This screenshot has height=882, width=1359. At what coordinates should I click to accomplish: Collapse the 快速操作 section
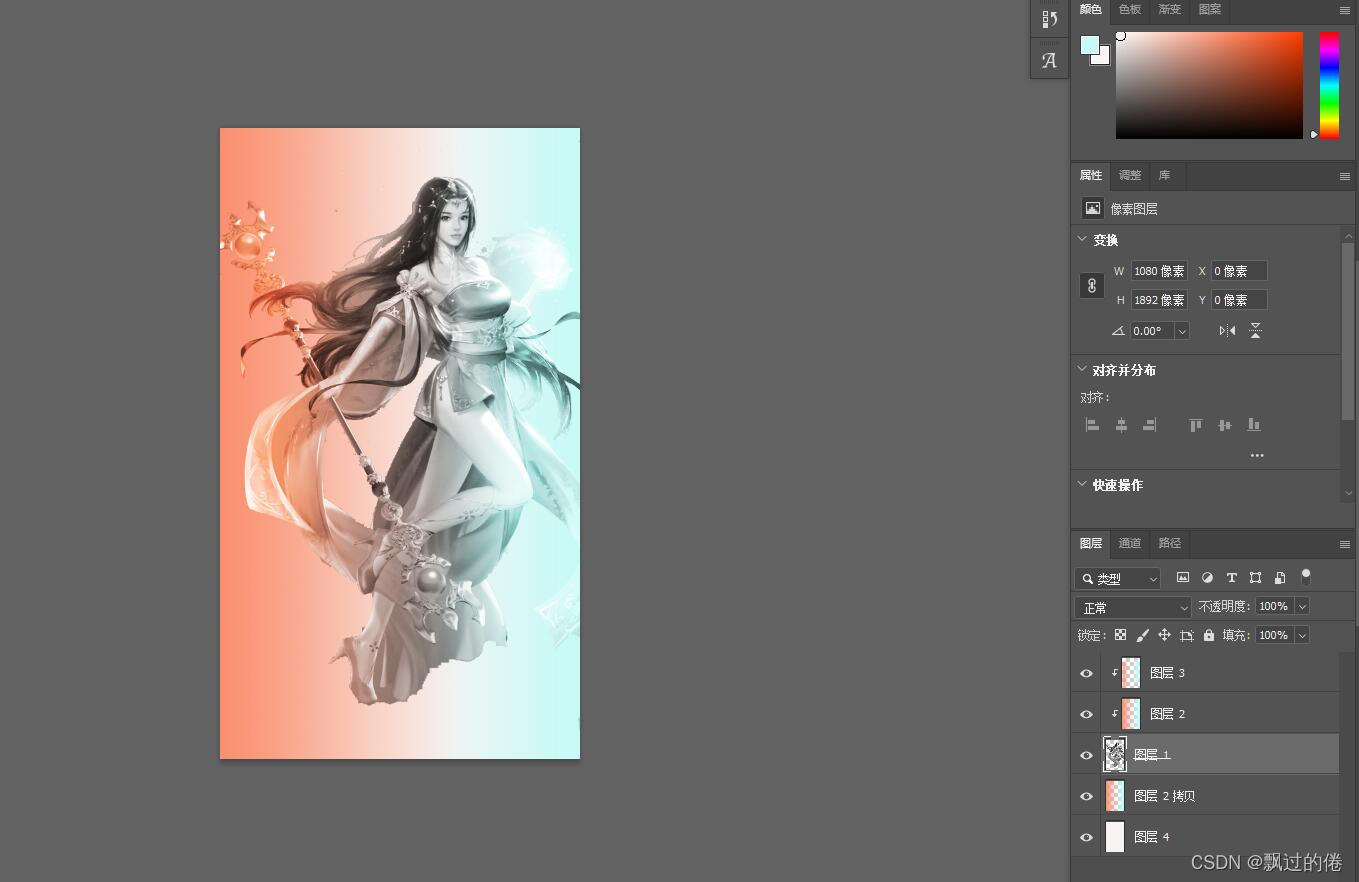pos(1082,485)
